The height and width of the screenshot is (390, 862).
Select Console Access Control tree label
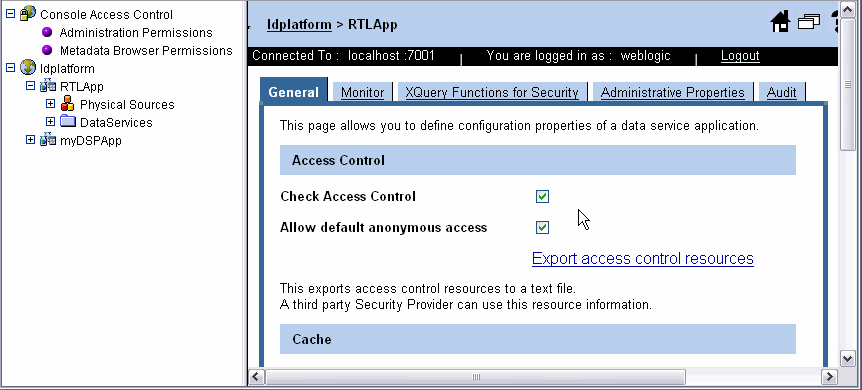[x=106, y=14]
